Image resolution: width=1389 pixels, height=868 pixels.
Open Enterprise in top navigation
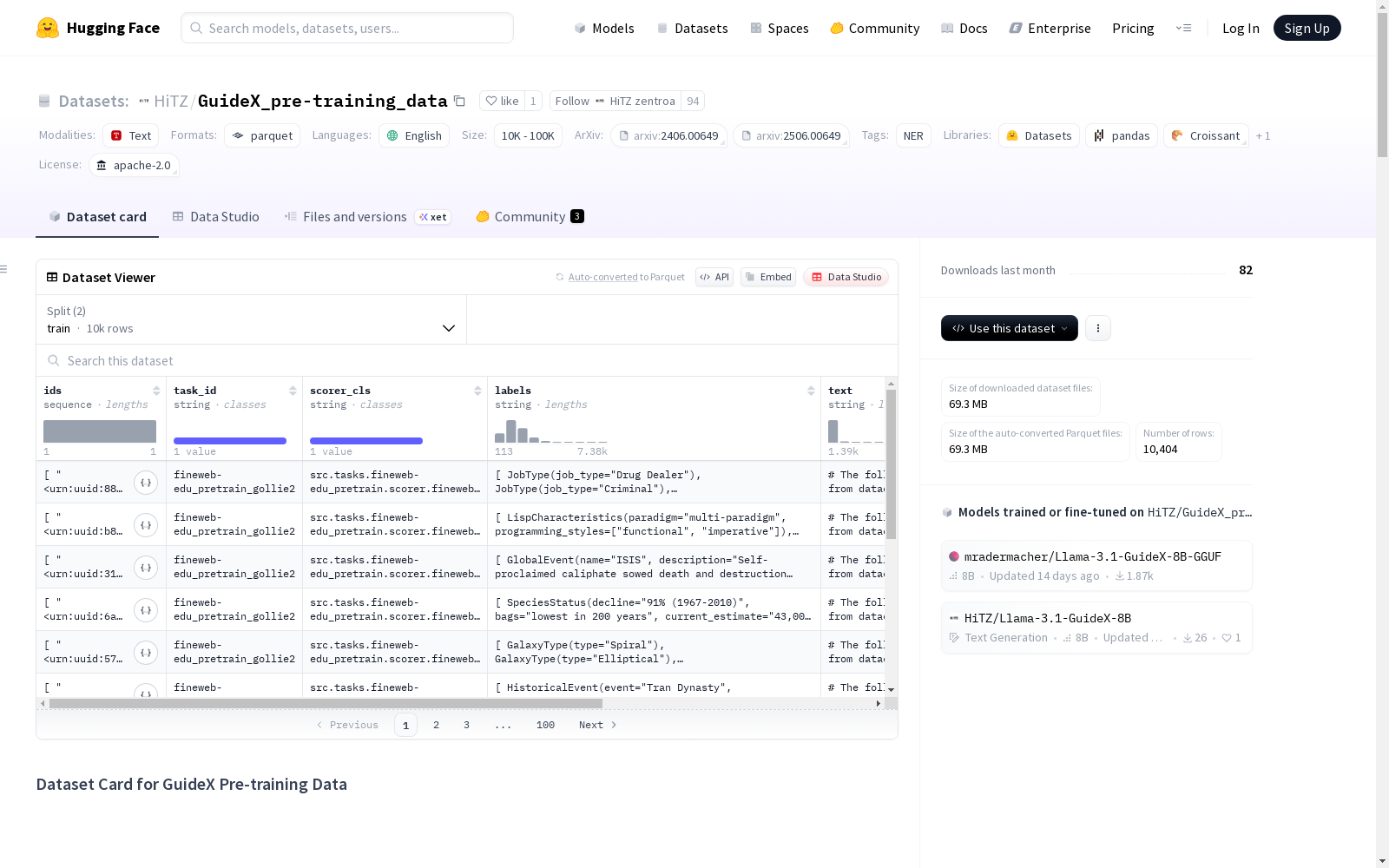click(1050, 28)
